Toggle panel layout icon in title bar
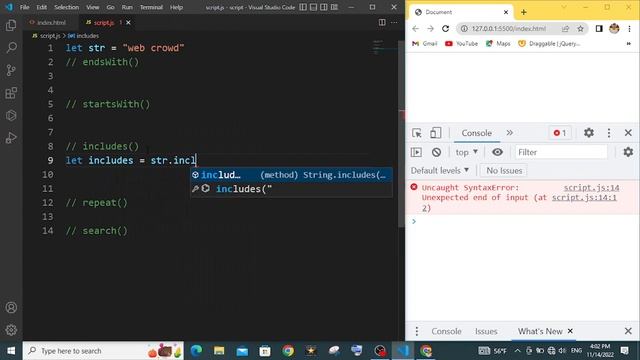 pyautogui.click(x=313, y=7)
